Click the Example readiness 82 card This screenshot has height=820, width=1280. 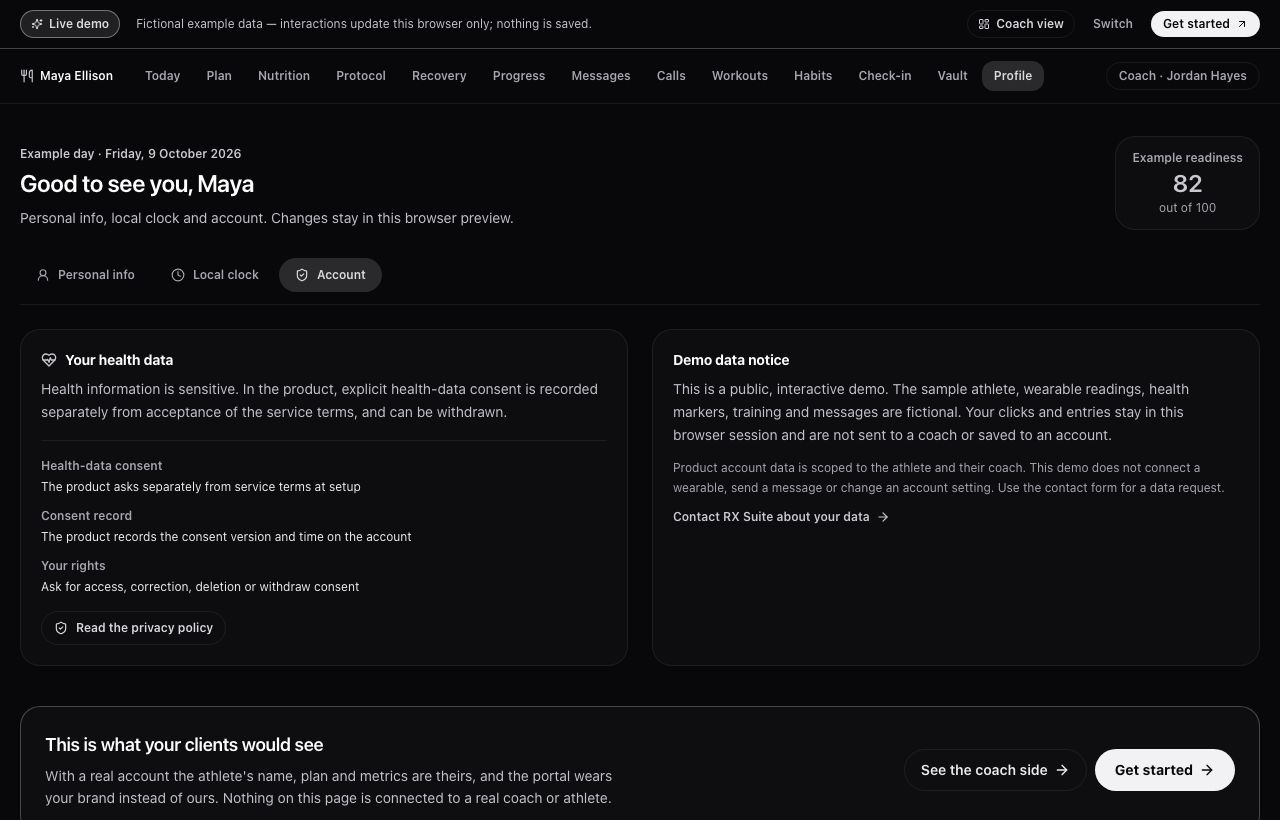[x=1187, y=183]
